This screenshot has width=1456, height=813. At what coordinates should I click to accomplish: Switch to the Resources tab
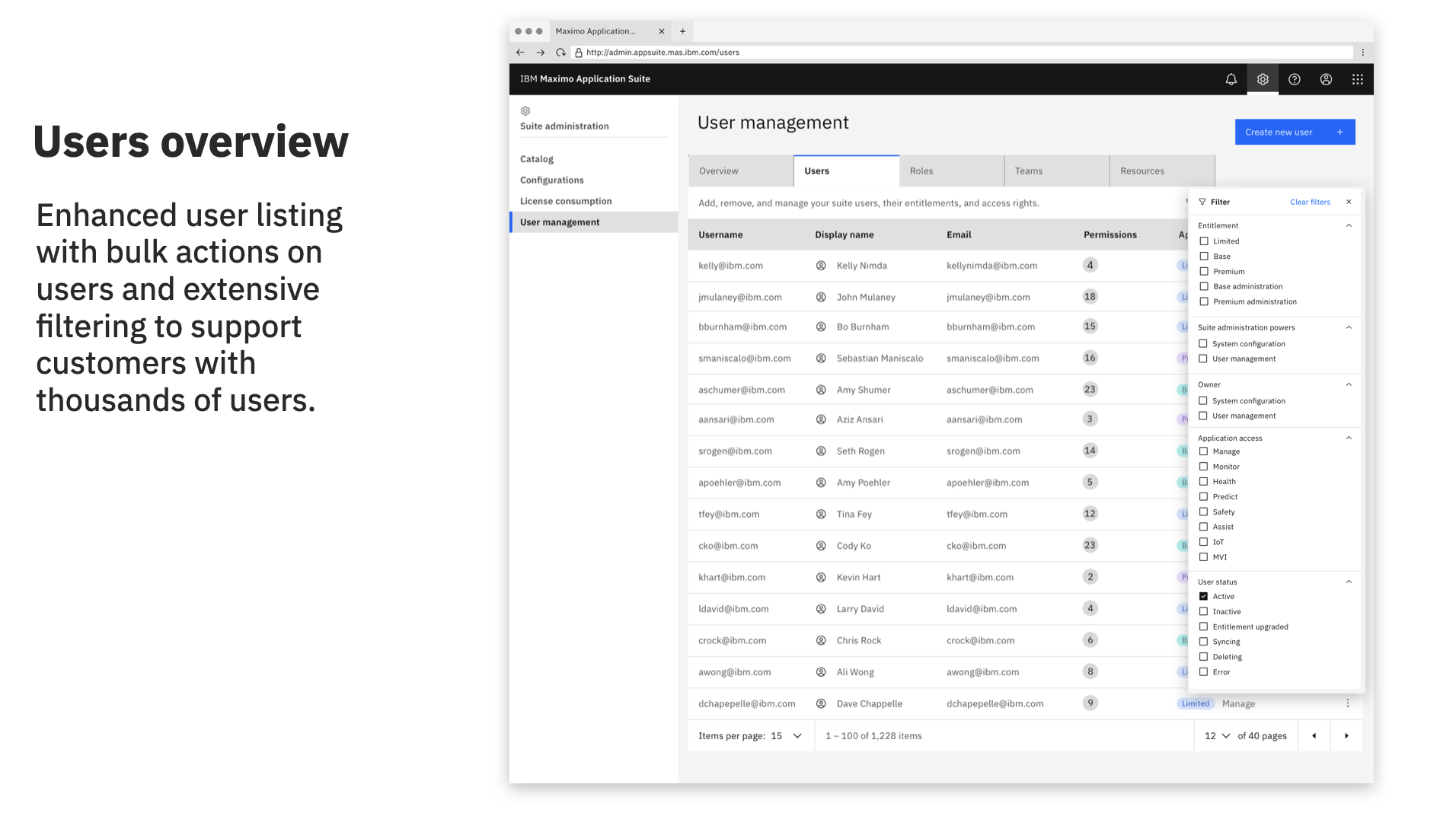pos(1161,171)
